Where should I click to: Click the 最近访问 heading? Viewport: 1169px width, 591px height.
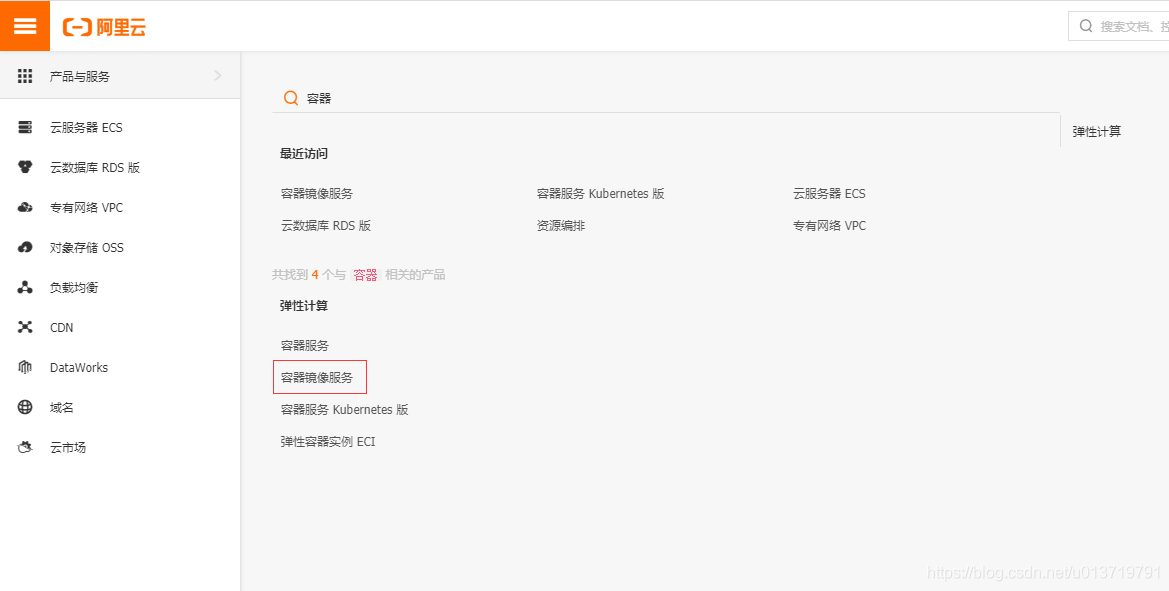click(x=304, y=154)
